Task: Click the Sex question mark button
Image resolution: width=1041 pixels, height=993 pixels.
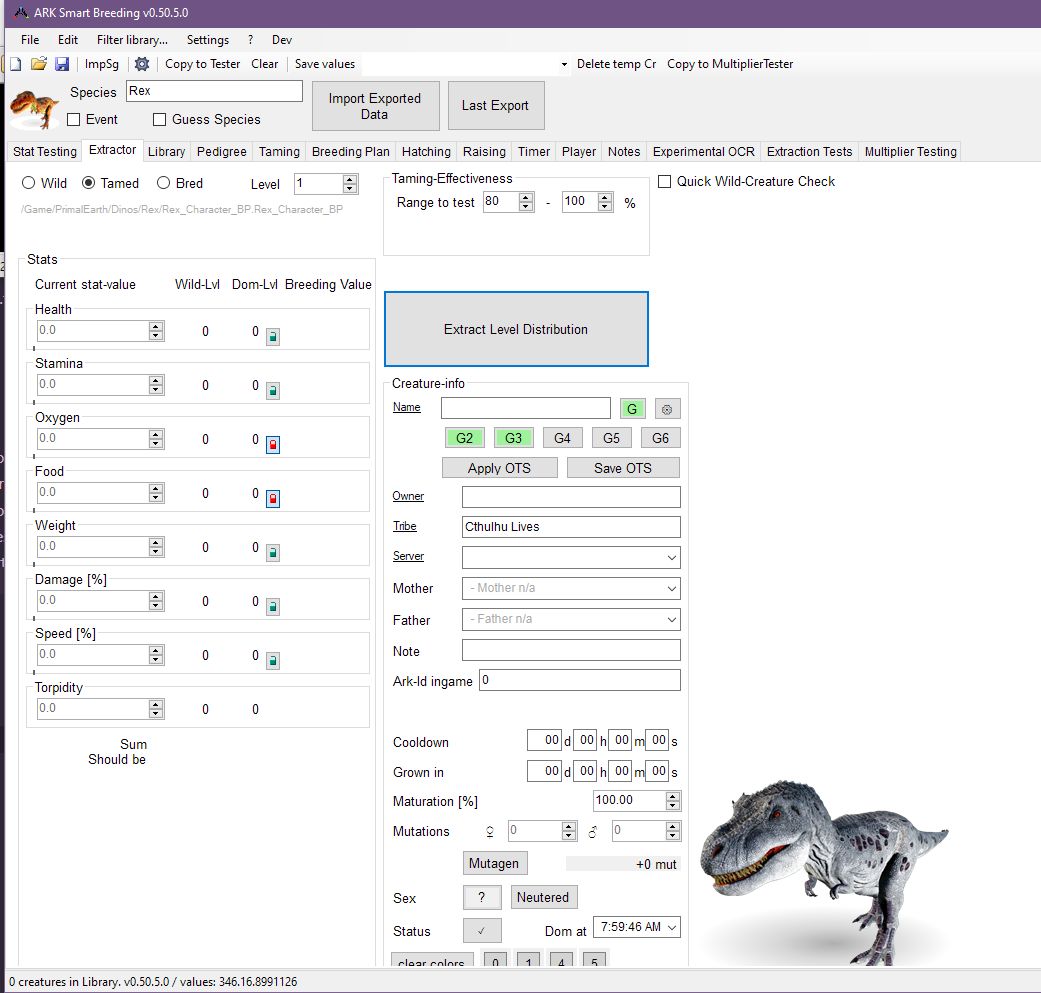Action: (x=482, y=897)
